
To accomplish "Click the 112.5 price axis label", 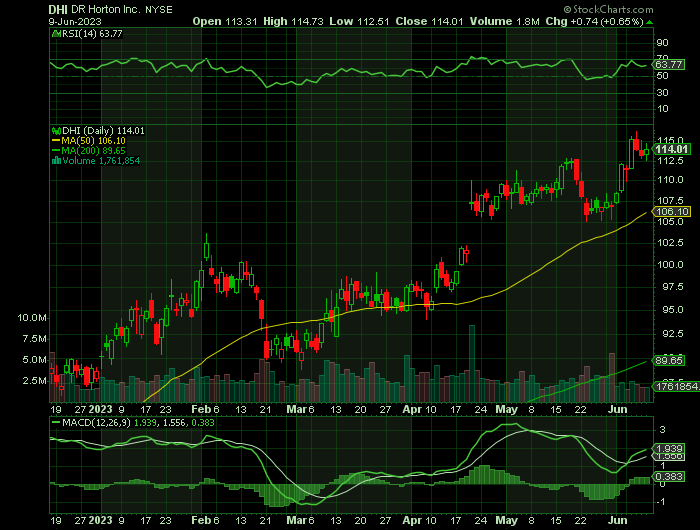I will pyautogui.click(x=671, y=161).
